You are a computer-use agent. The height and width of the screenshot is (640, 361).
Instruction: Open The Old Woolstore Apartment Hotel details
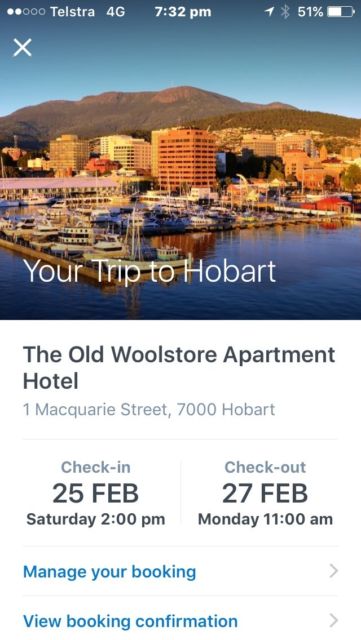tap(179, 368)
